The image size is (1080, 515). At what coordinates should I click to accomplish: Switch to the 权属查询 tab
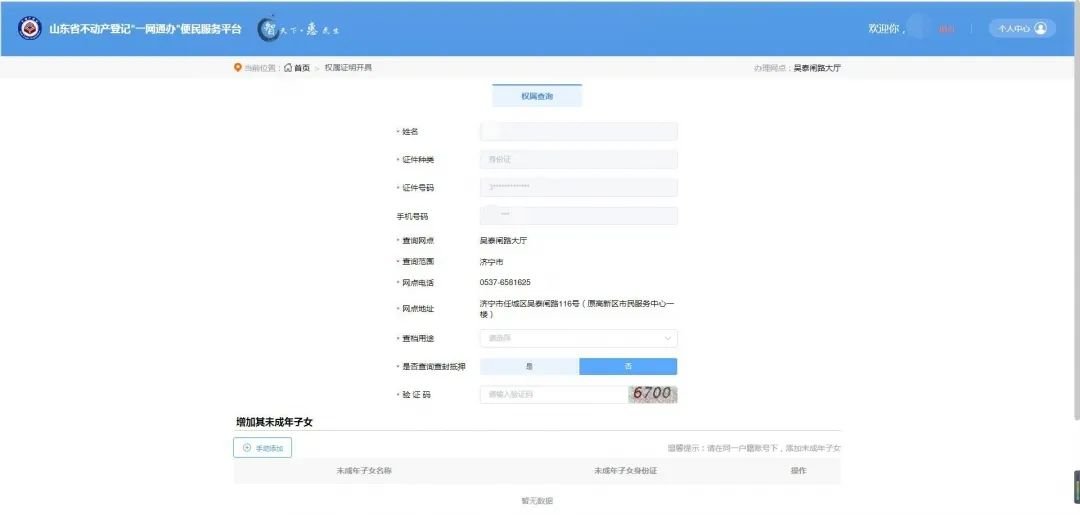click(x=537, y=96)
